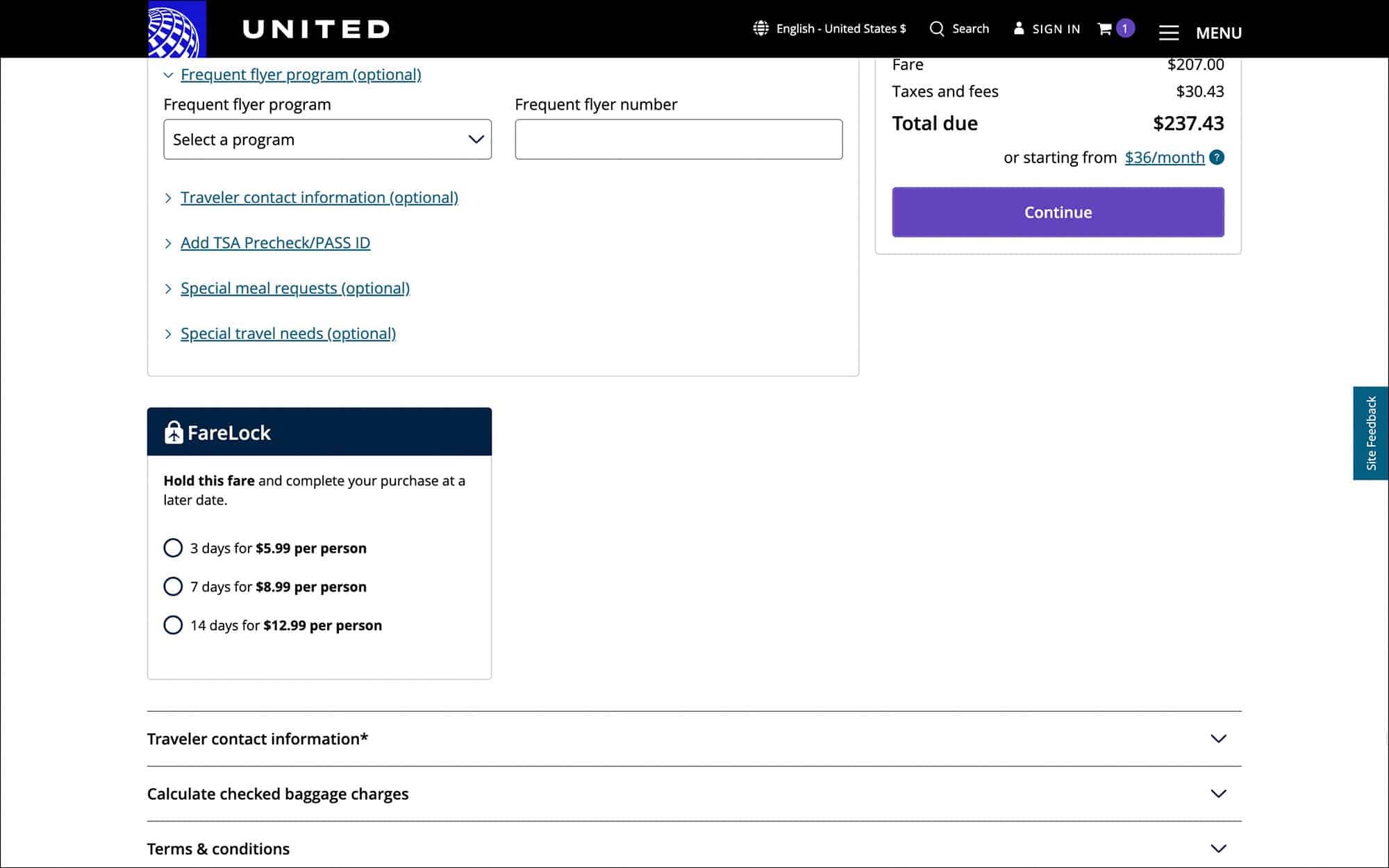Open Select a program dropdown
Screen dimensions: 1389x868
pyautogui.click(x=327, y=140)
